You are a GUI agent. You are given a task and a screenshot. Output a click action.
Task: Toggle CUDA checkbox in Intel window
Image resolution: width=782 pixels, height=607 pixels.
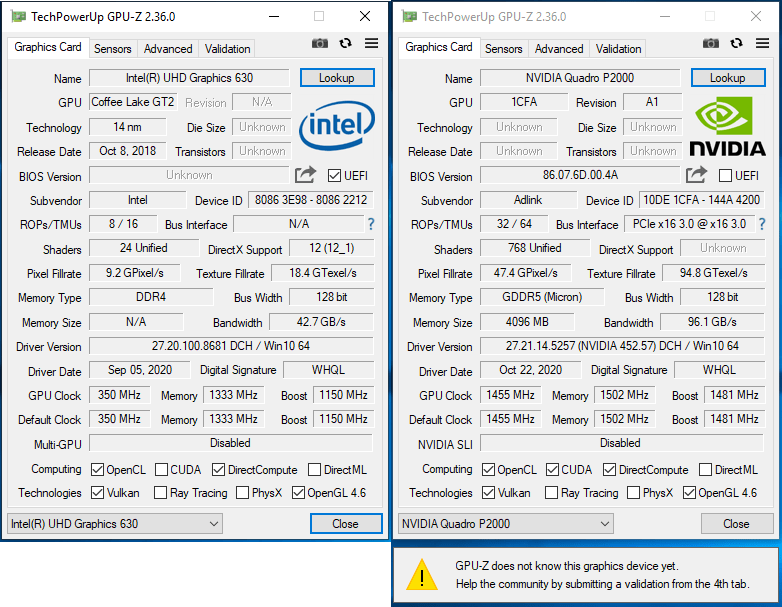161,470
